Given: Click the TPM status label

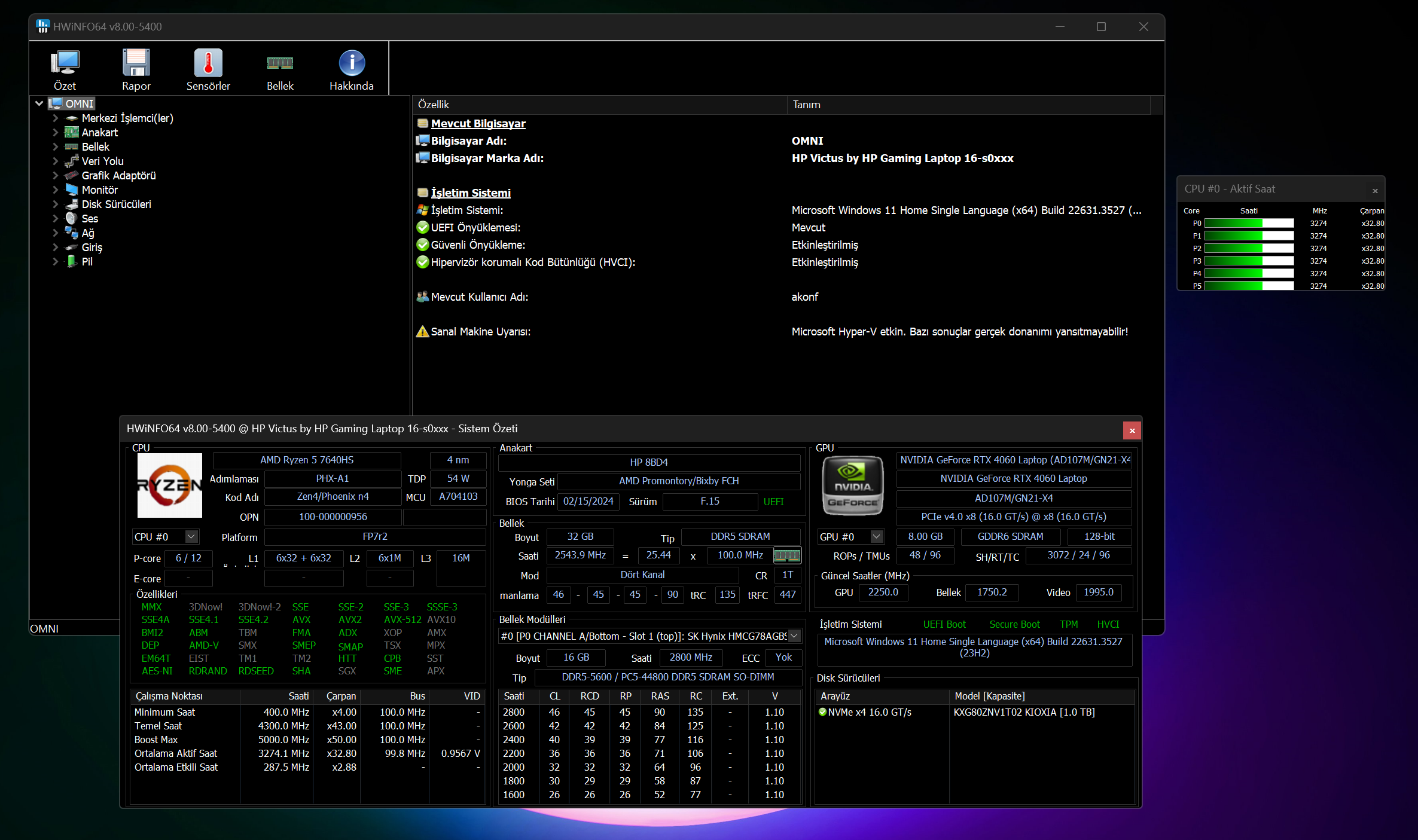Looking at the screenshot, I should [1069, 624].
